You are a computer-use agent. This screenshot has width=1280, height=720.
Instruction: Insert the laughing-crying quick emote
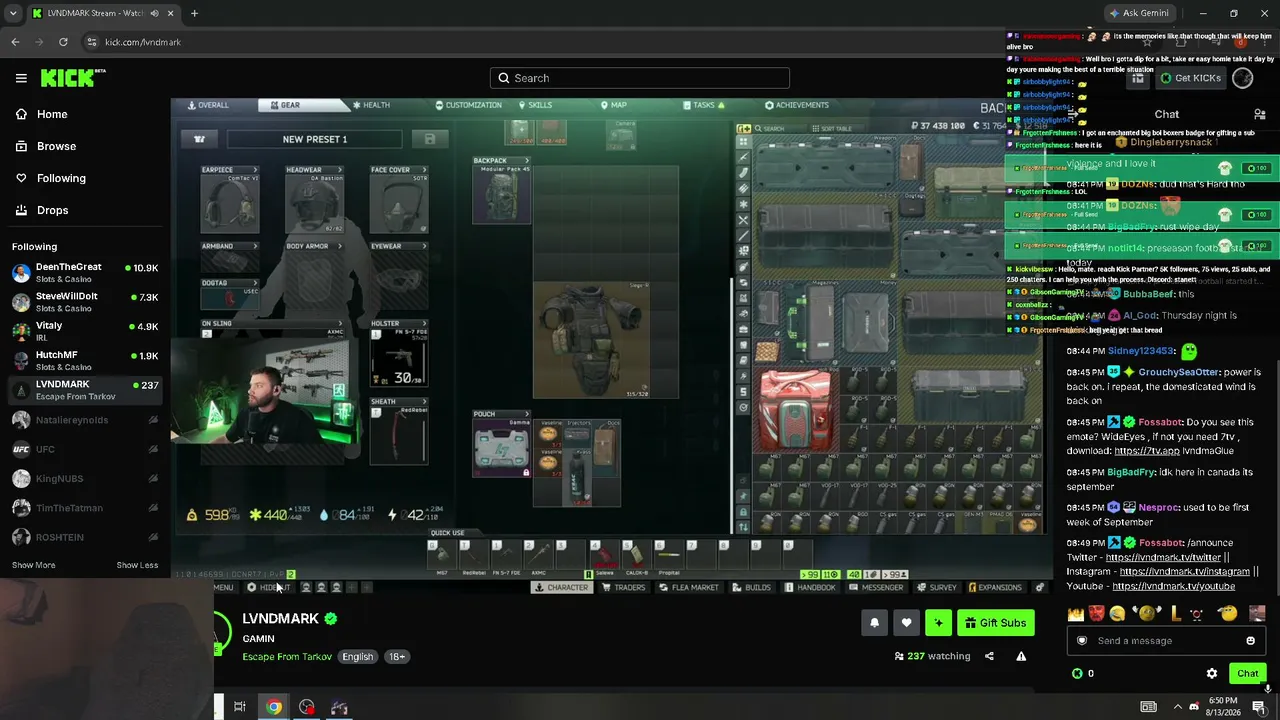pos(1117,613)
